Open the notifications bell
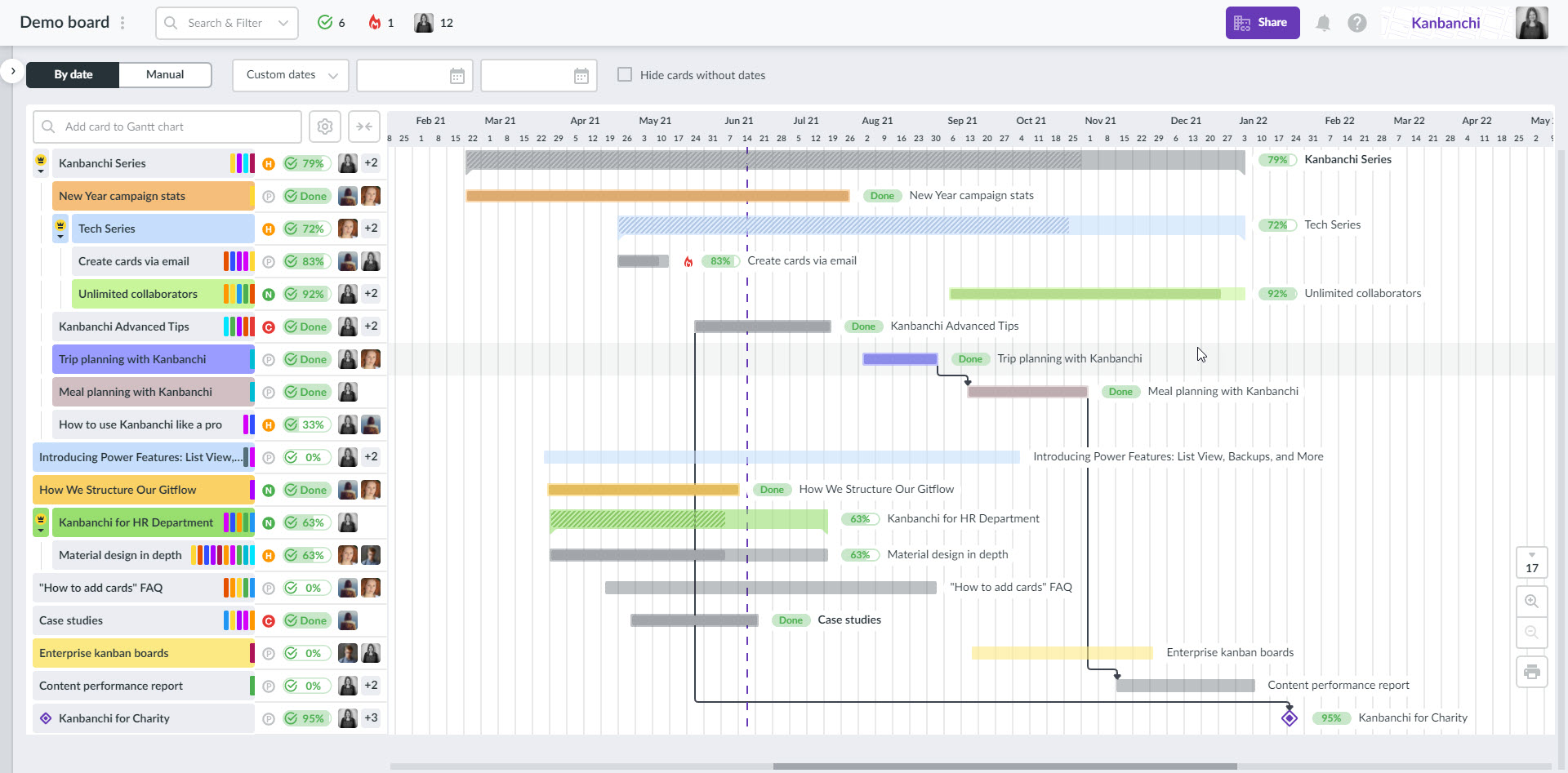Viewport: 1568px width, 773px height. point(1323,23)
